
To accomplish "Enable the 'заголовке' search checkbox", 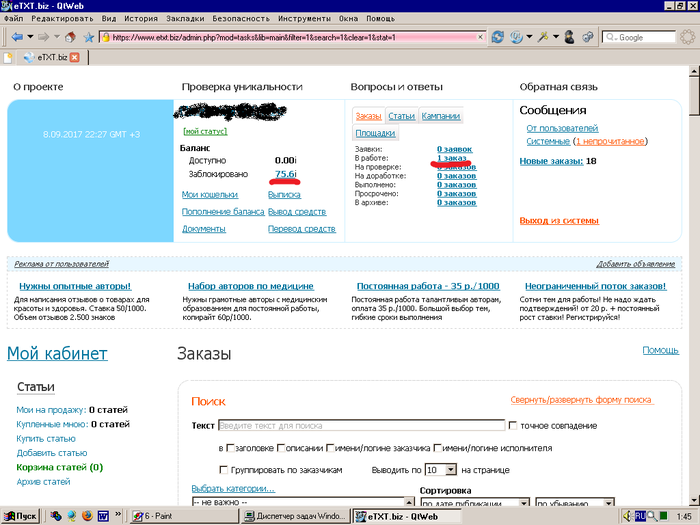I will click(232, 448).
